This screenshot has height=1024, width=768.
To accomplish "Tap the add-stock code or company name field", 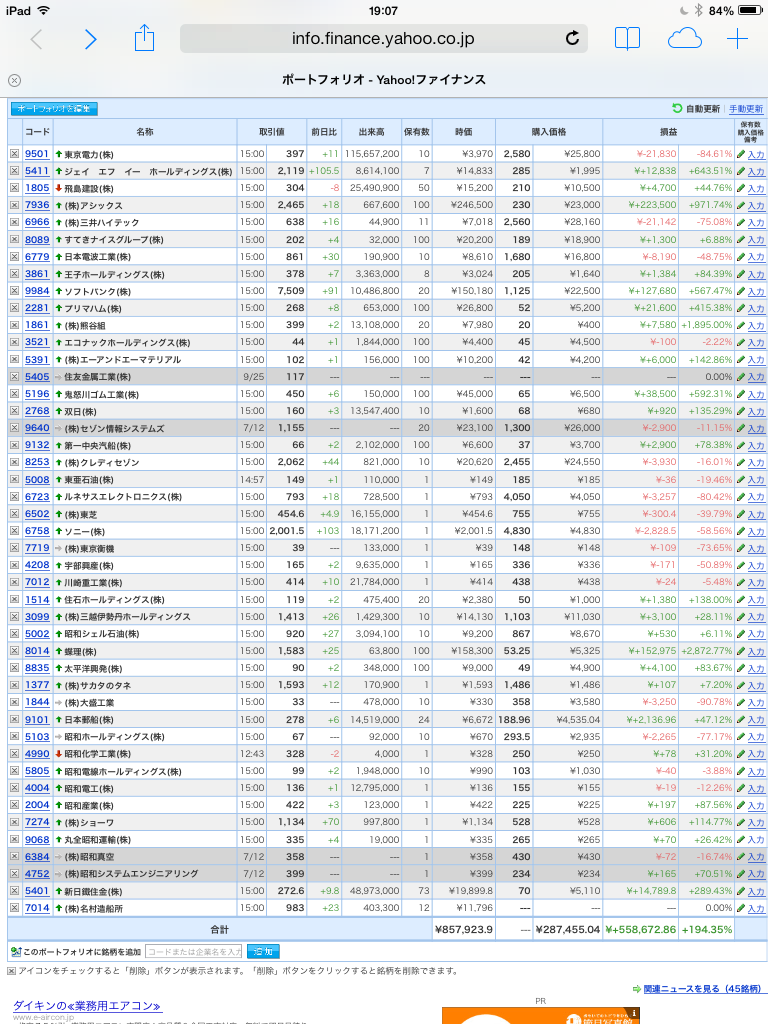I will (x=194, y=952).
